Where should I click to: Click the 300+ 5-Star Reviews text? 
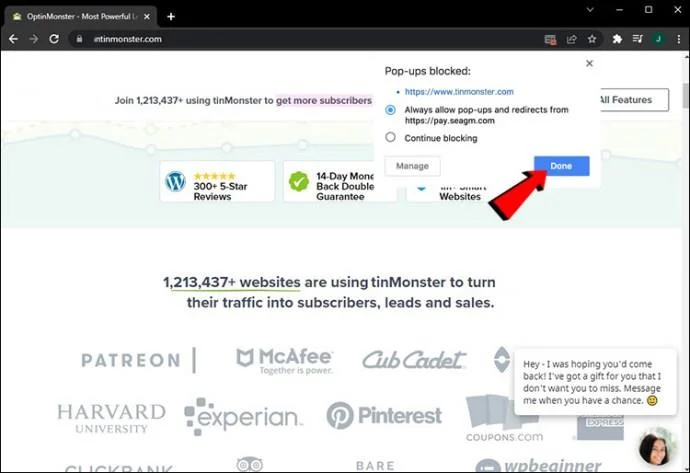tap(220, 191)
